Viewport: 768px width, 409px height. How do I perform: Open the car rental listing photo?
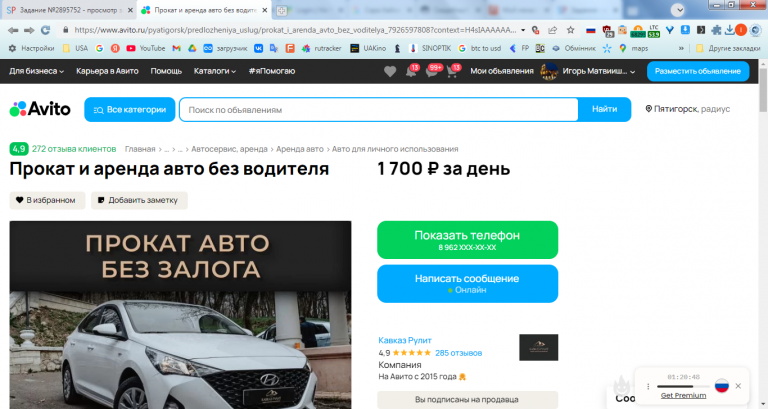[x=180, y=315]
